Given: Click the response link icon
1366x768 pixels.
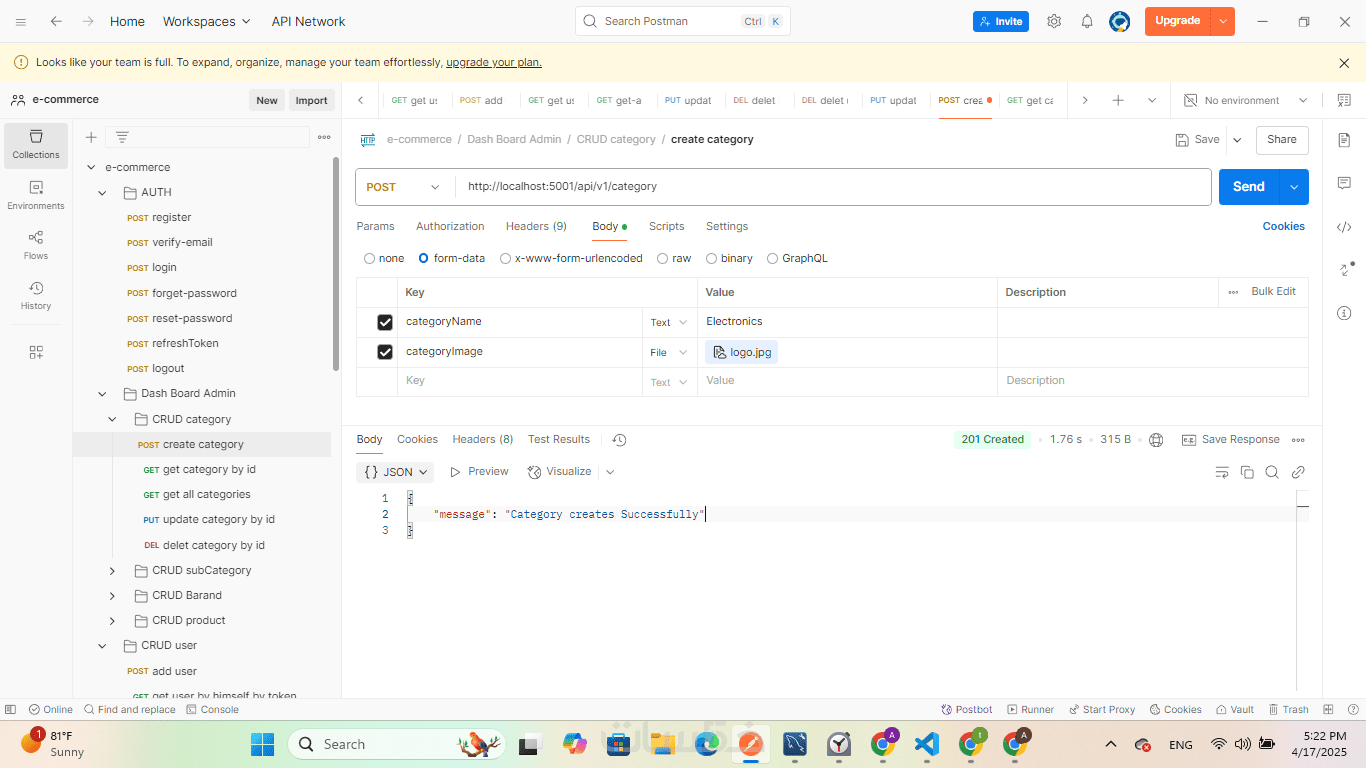Looking at the screenshot, I should [x=1298, y=472].
